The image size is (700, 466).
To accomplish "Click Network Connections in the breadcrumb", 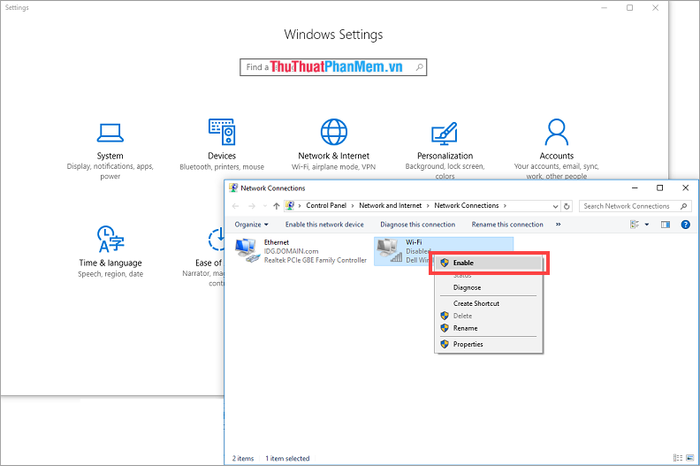I will (x=467, y=206).
